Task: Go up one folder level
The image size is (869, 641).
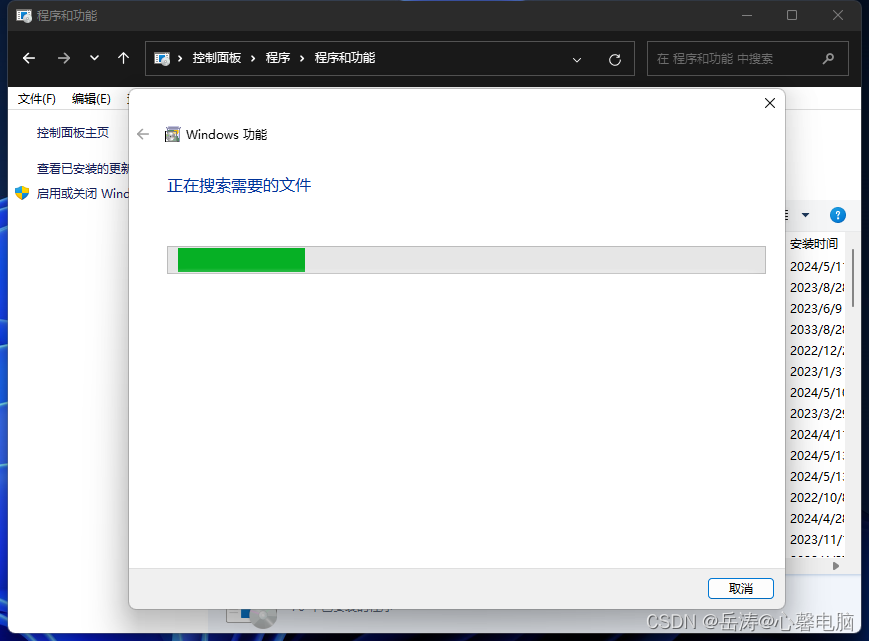Action: point(124,58)
